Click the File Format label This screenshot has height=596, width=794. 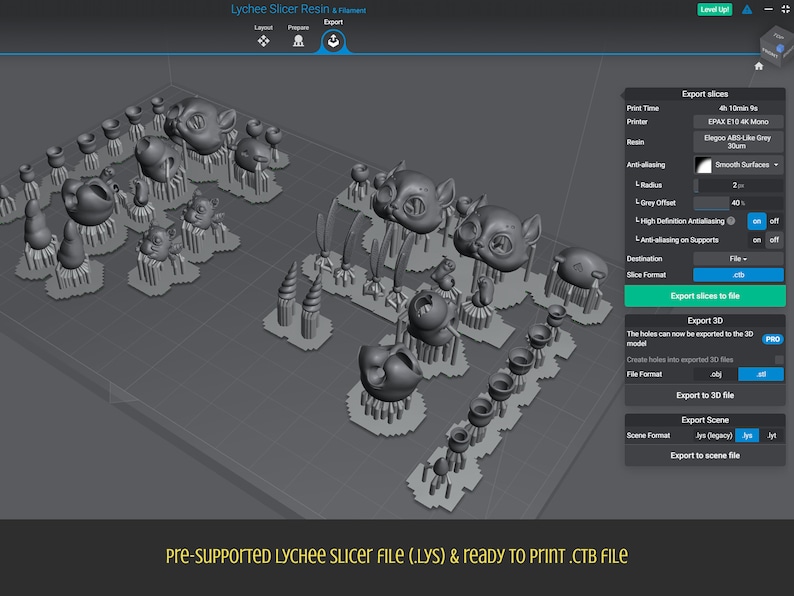tap(644, 374)
